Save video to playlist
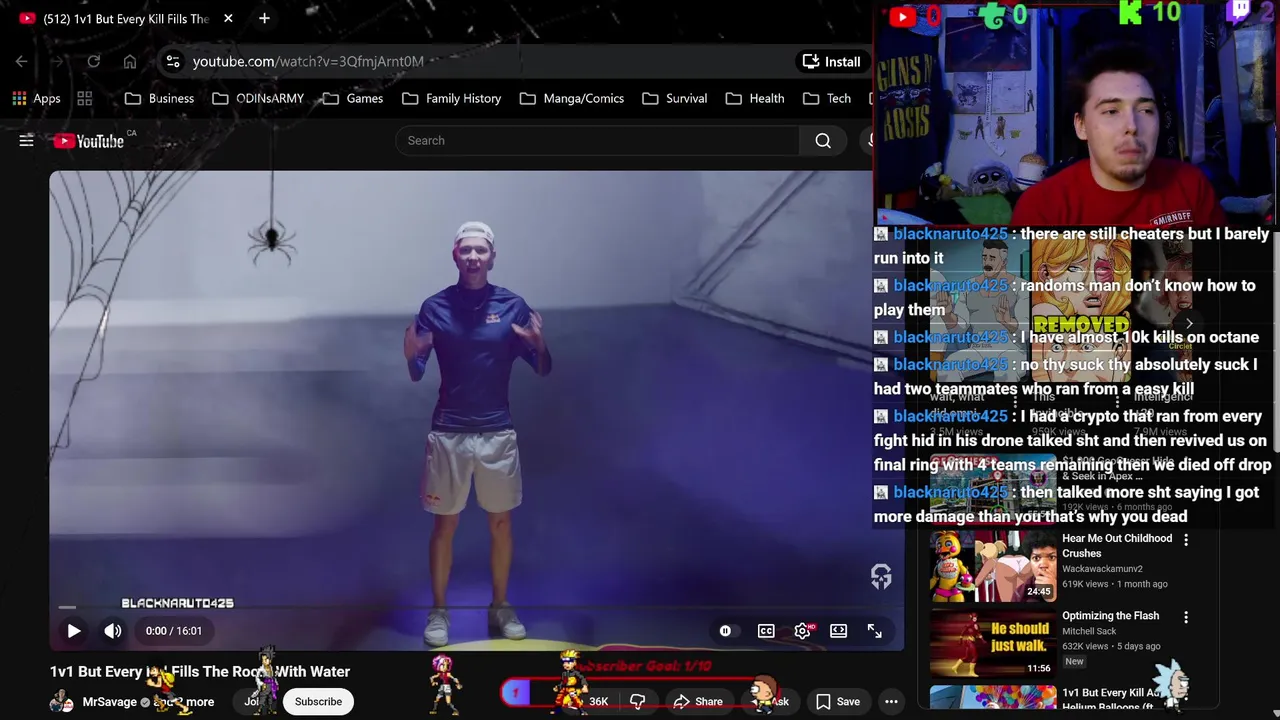Image resolution: width=1280 pixels, height=720 pixels. click(837, 702)
